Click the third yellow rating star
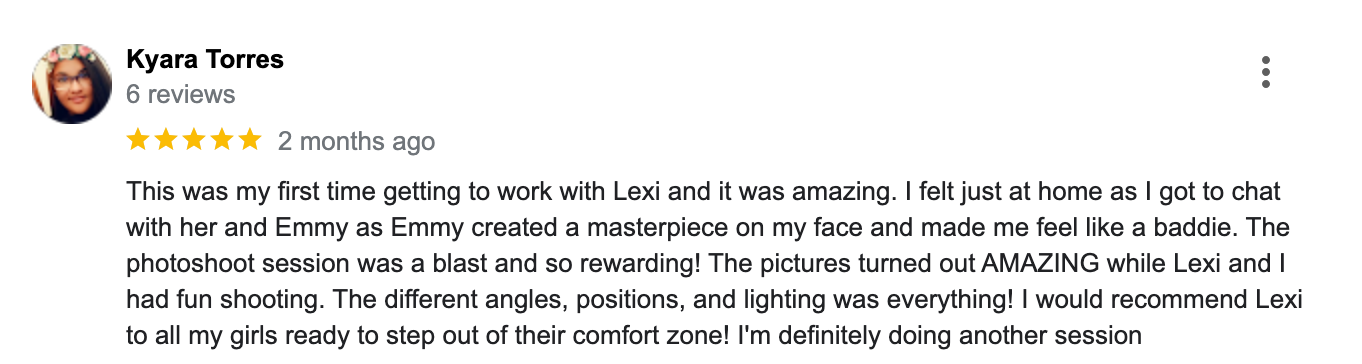This screenshot has height=364, width=1362. click(194, 140)
